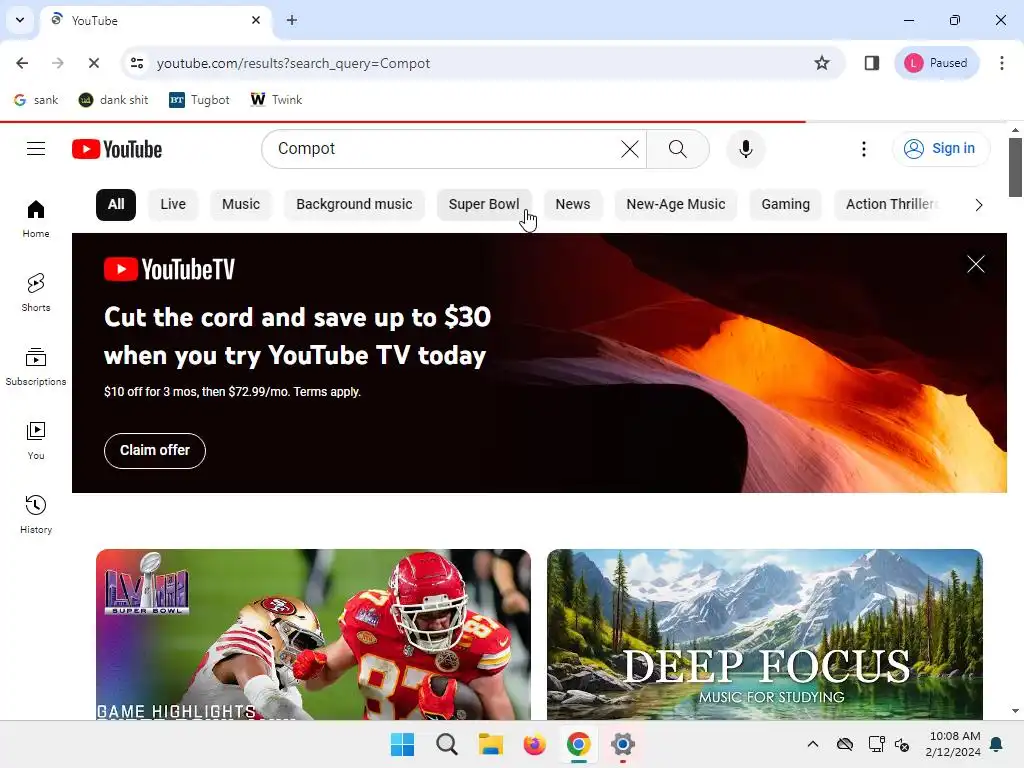Open Chrome three-dot menu
Image resolution: width=1024 pixels, height=768 pixels.
click(1002, 63)
